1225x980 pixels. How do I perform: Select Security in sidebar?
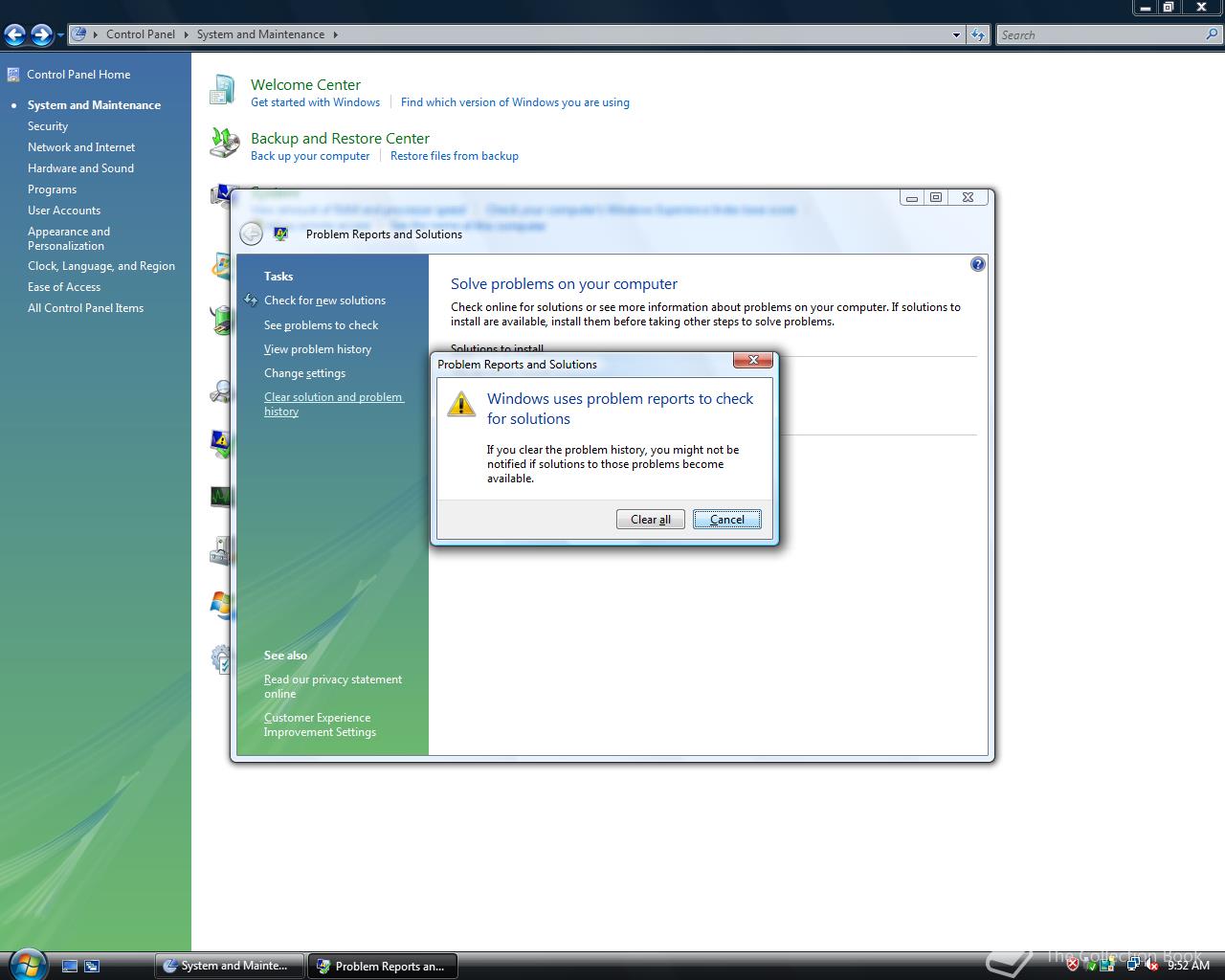click(x=48, y=126)
